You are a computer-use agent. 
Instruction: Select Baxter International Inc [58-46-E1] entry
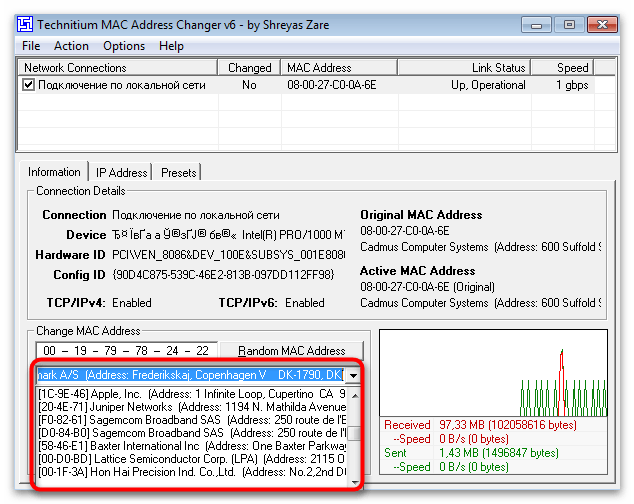tap(192, 446)
